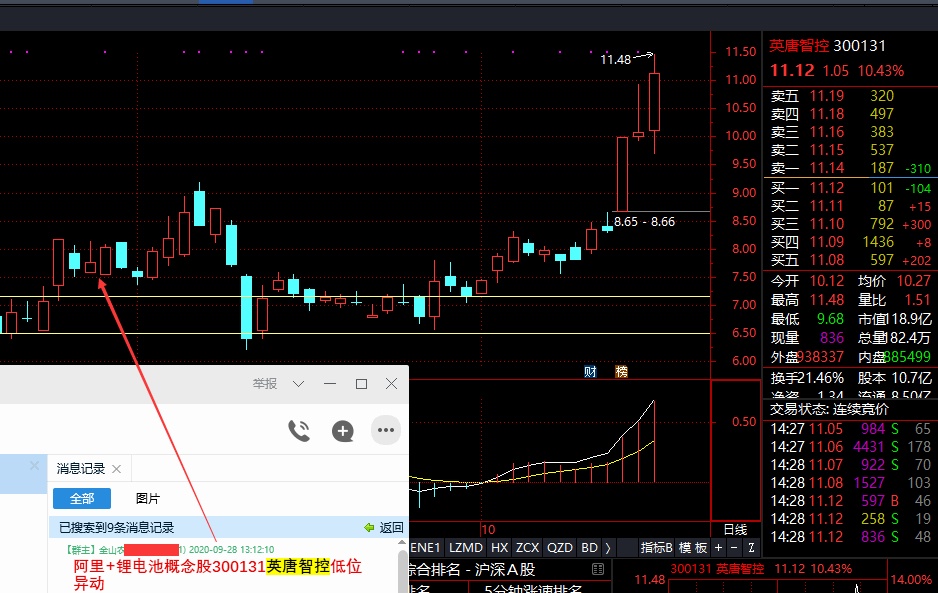Click buy-five price 11.08

tap(827, 260)
